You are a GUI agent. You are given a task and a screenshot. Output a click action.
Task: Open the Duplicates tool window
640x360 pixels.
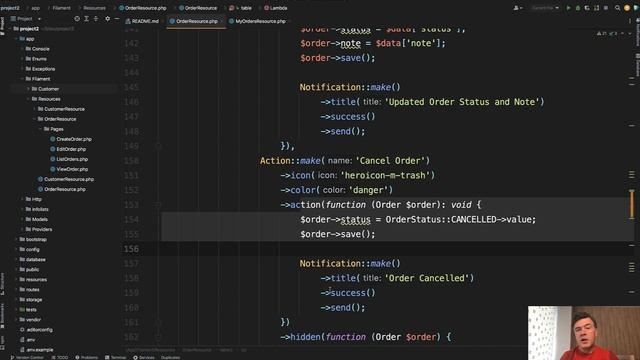pyautogui.click(x=170, y=357)
